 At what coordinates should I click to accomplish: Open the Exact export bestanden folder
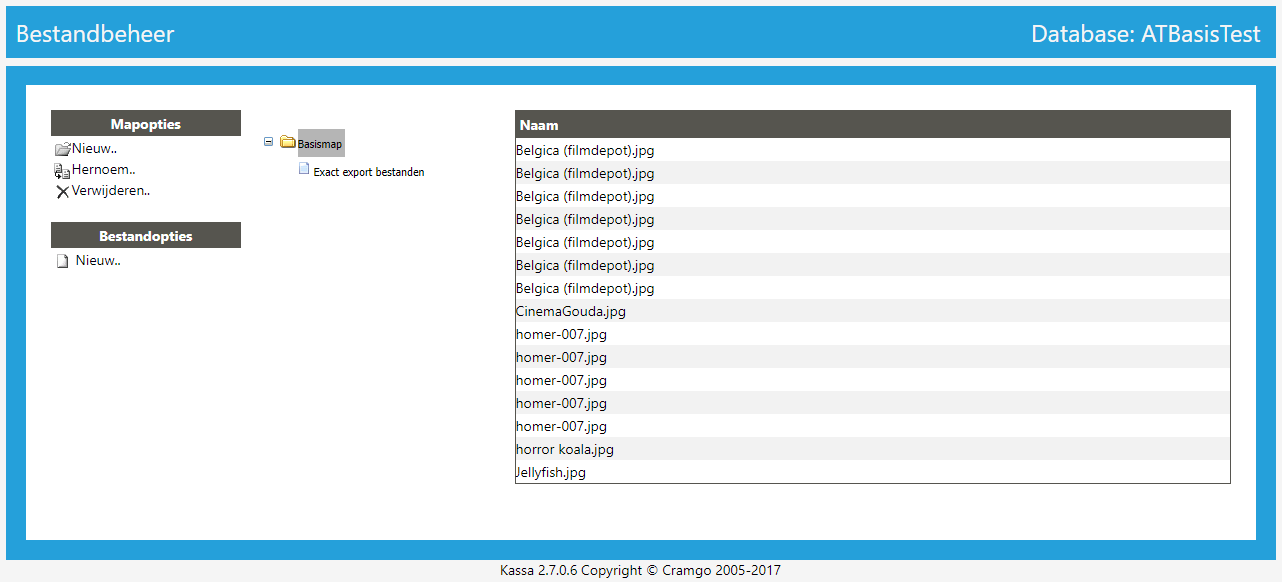(369, 172)
